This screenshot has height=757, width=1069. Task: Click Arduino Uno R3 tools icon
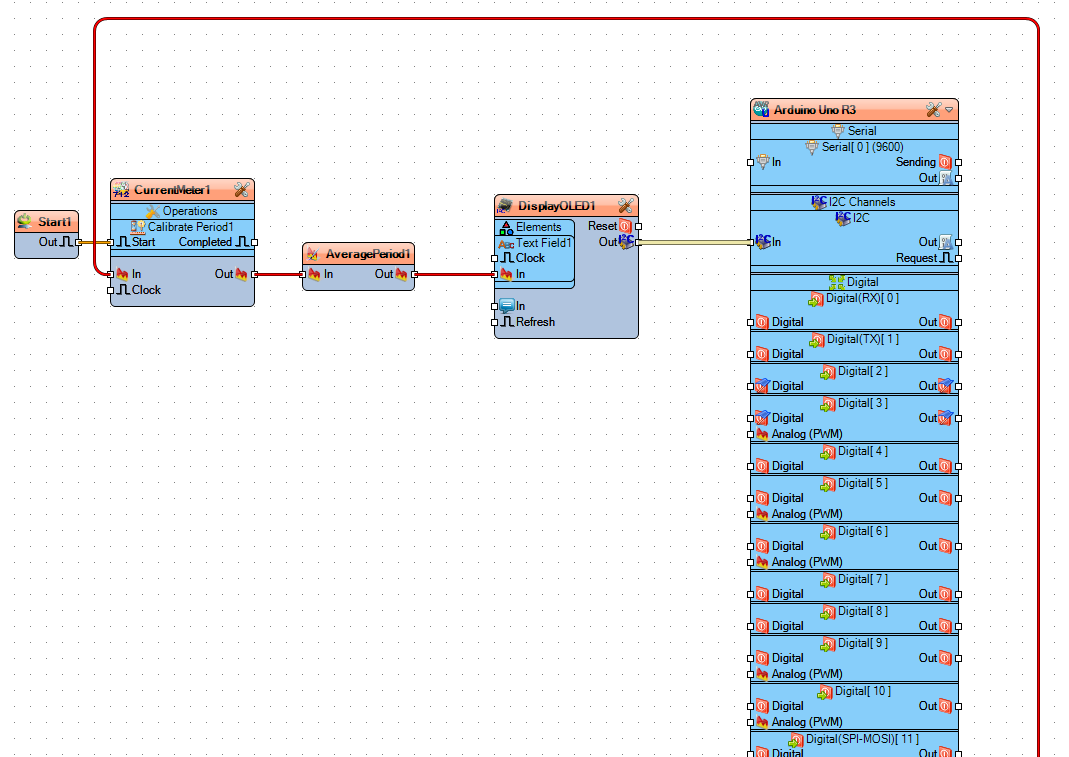(x=933, y=110)
